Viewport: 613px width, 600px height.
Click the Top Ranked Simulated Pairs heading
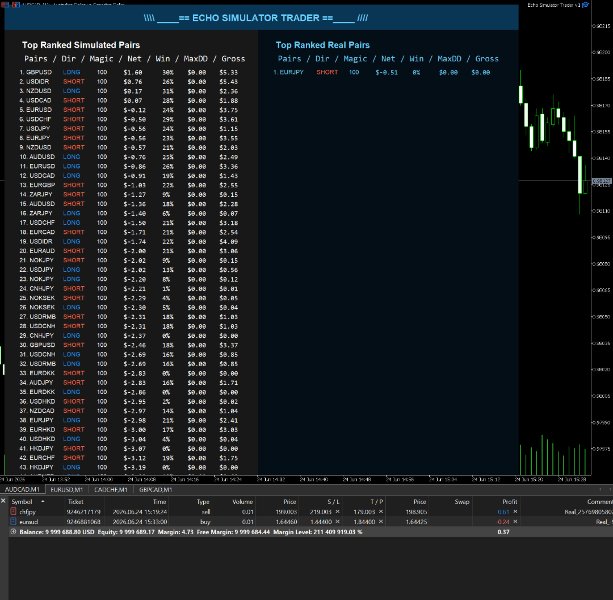[x=81, y=45]
